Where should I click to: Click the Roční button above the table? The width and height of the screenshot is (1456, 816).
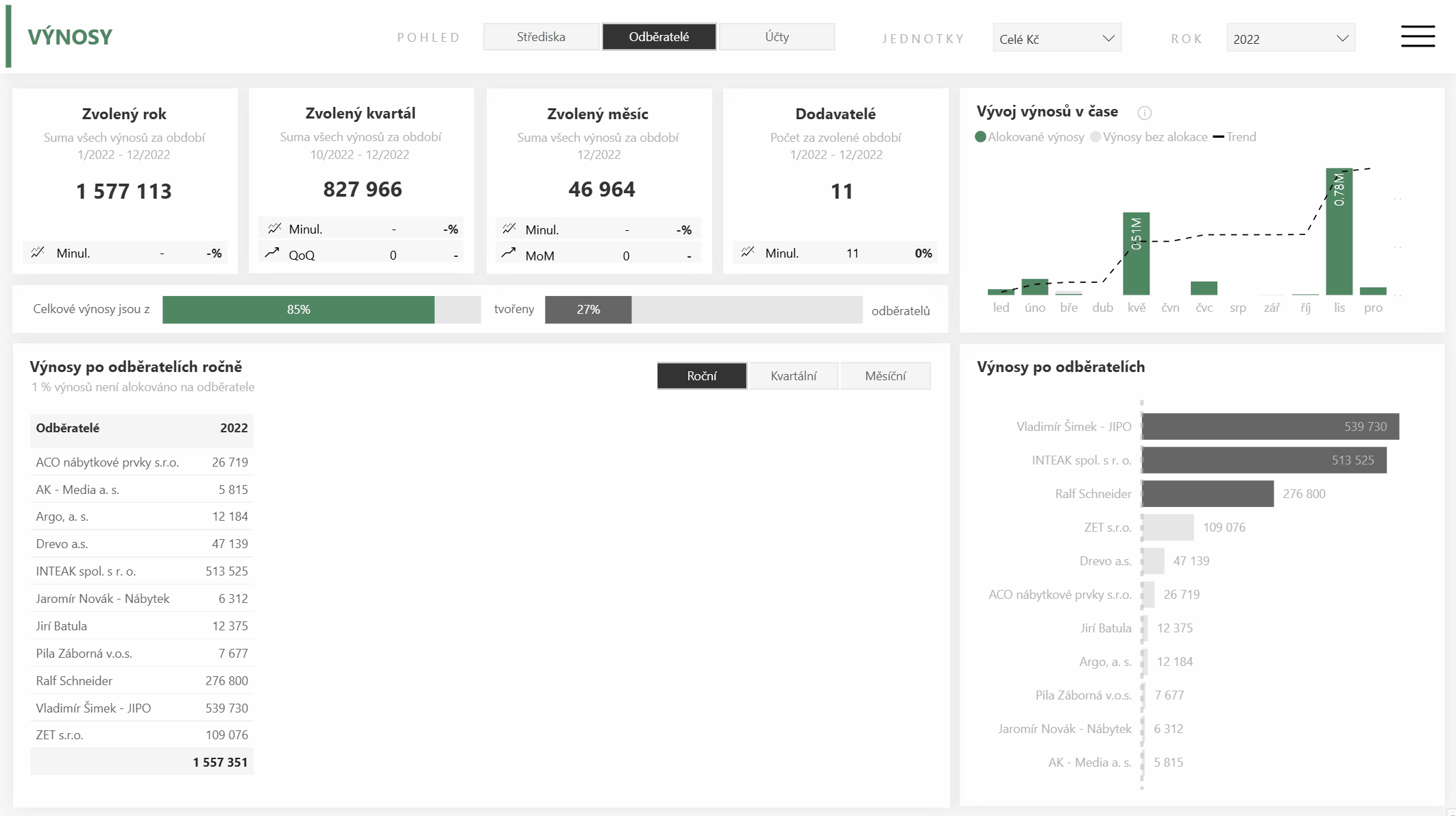[x=701, y=375]
